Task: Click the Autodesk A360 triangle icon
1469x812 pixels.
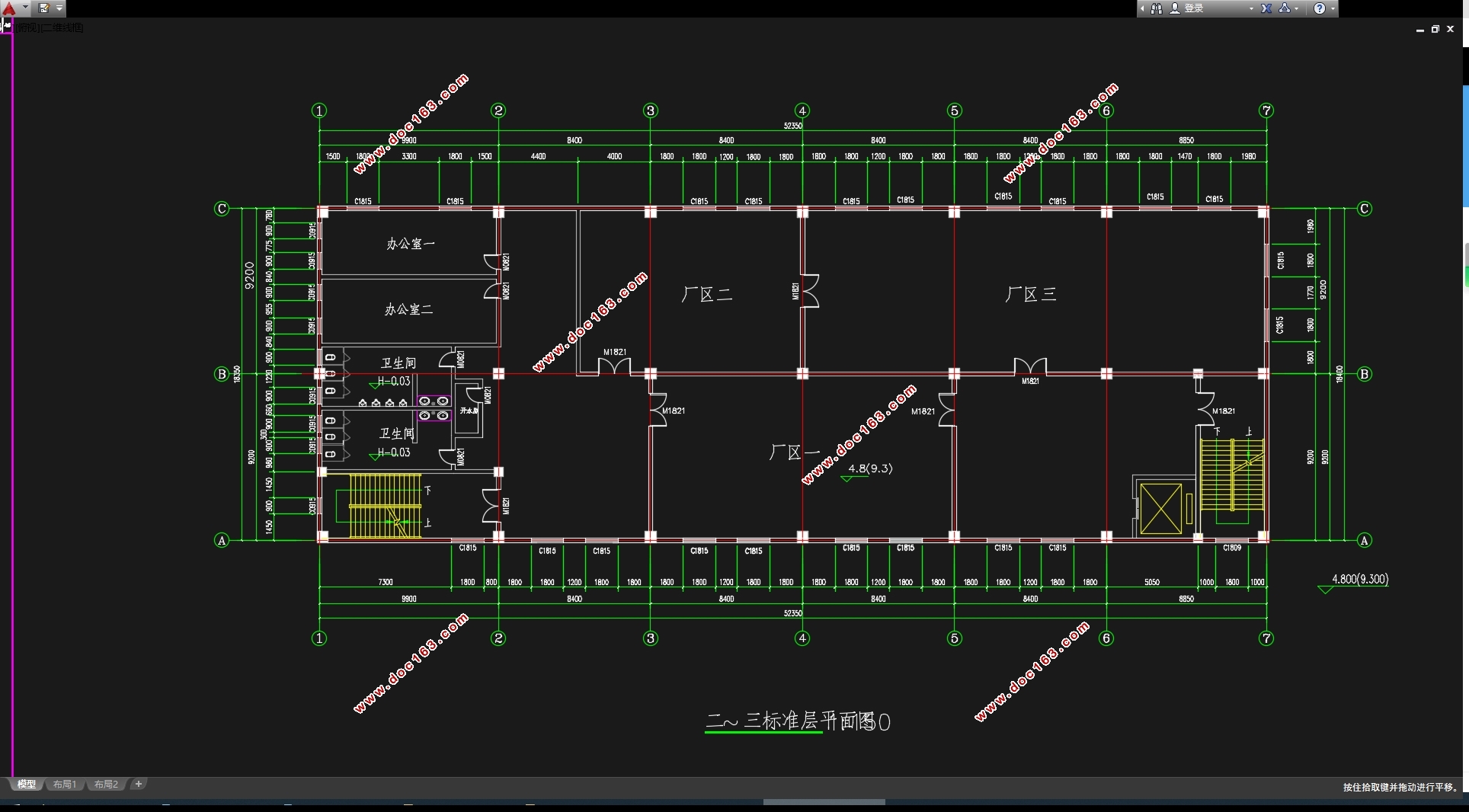Action: pyautogui.click(x=1285, y=8)
